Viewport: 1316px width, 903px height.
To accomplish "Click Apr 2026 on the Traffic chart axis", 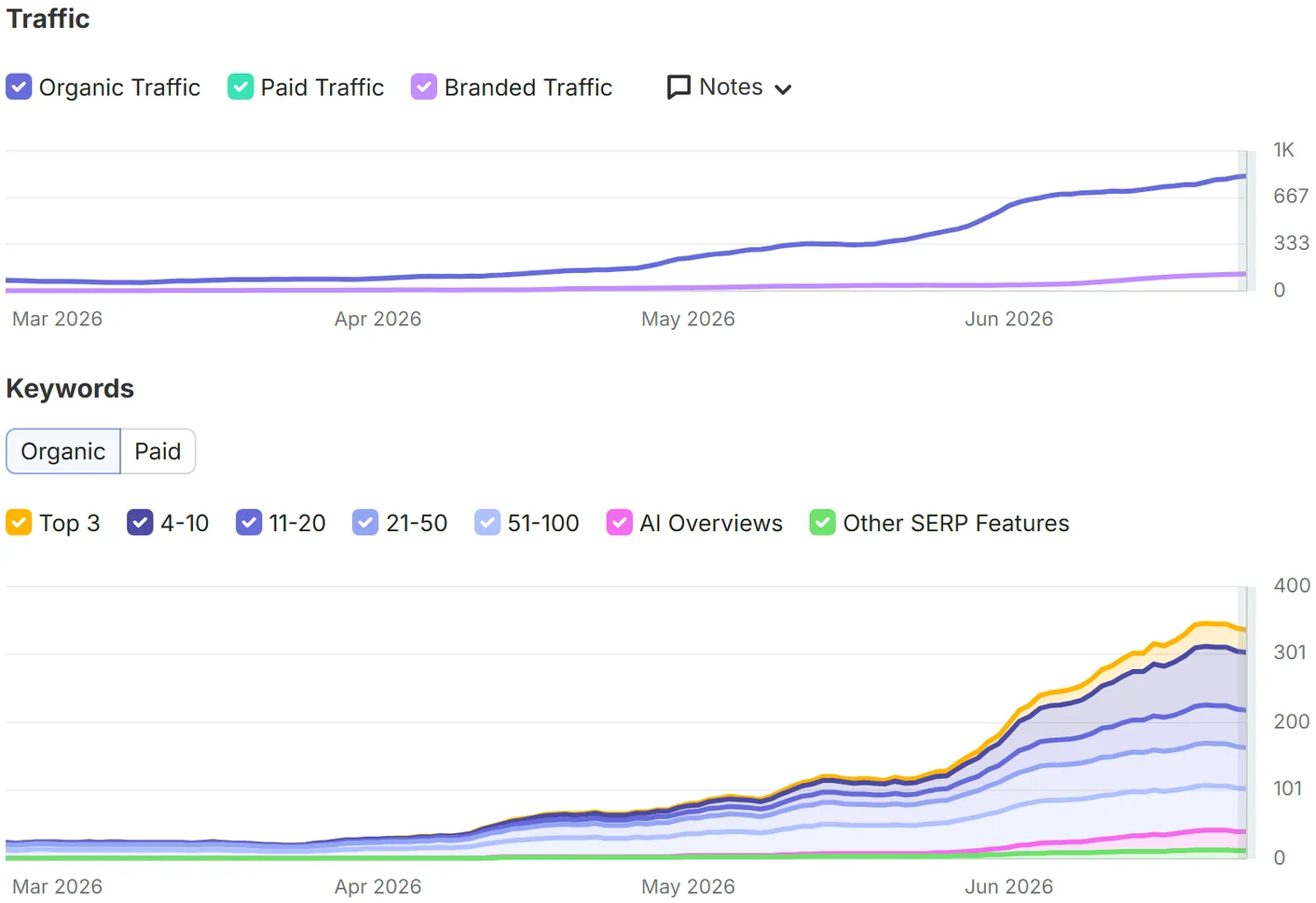I will [x=378, y=319].
